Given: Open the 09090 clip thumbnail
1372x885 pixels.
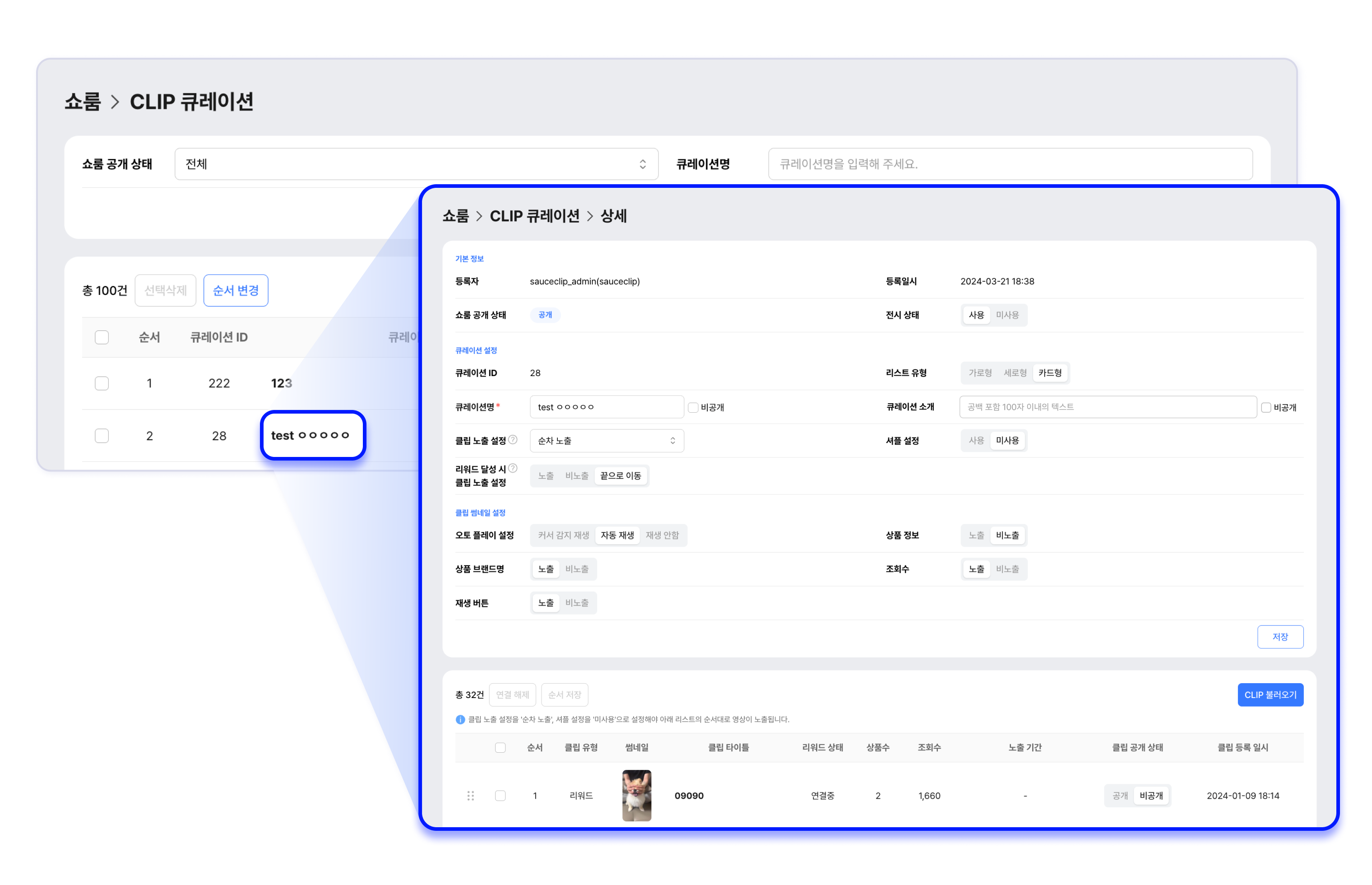Looking at the screenshot, I should 636,795.
